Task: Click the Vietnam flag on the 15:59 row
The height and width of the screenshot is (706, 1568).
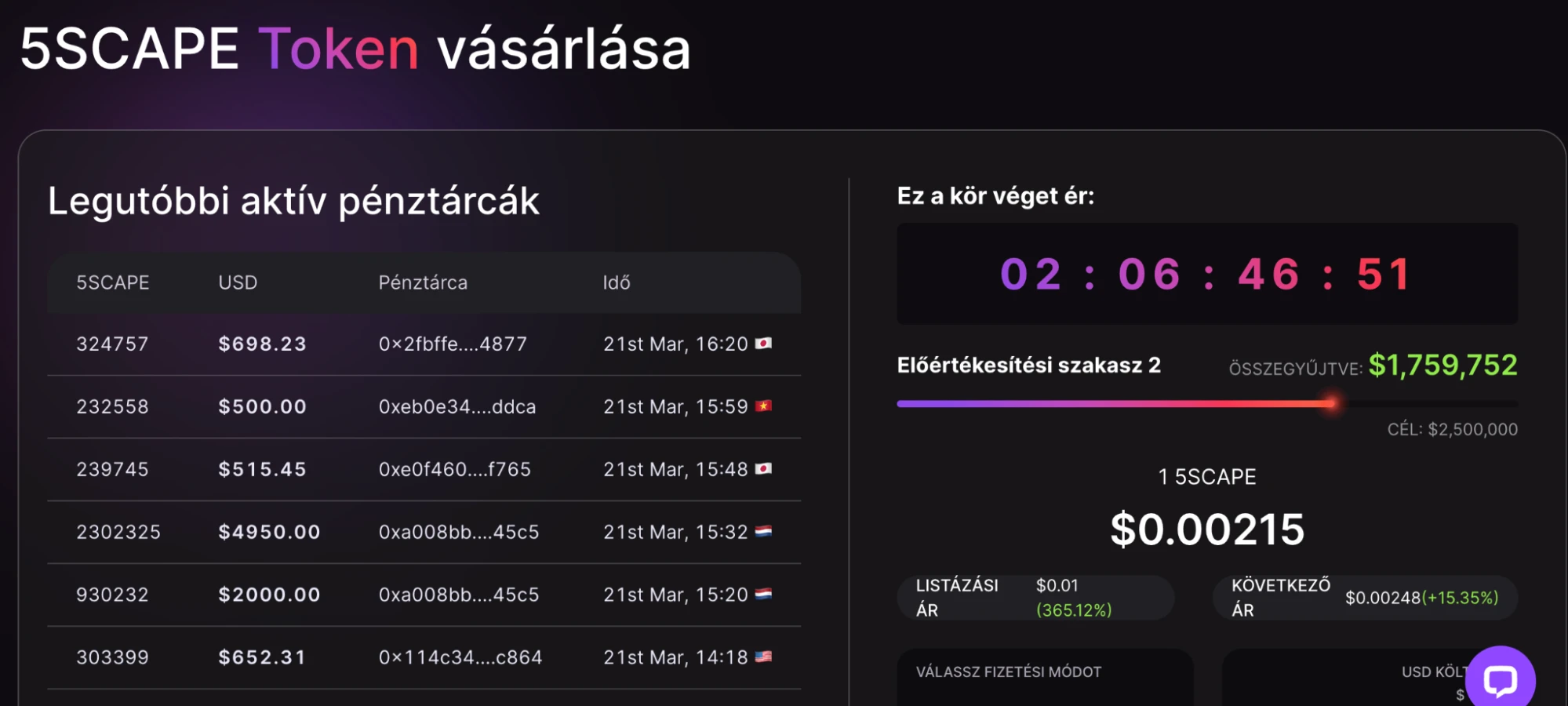Action: (x=763, y=406)
